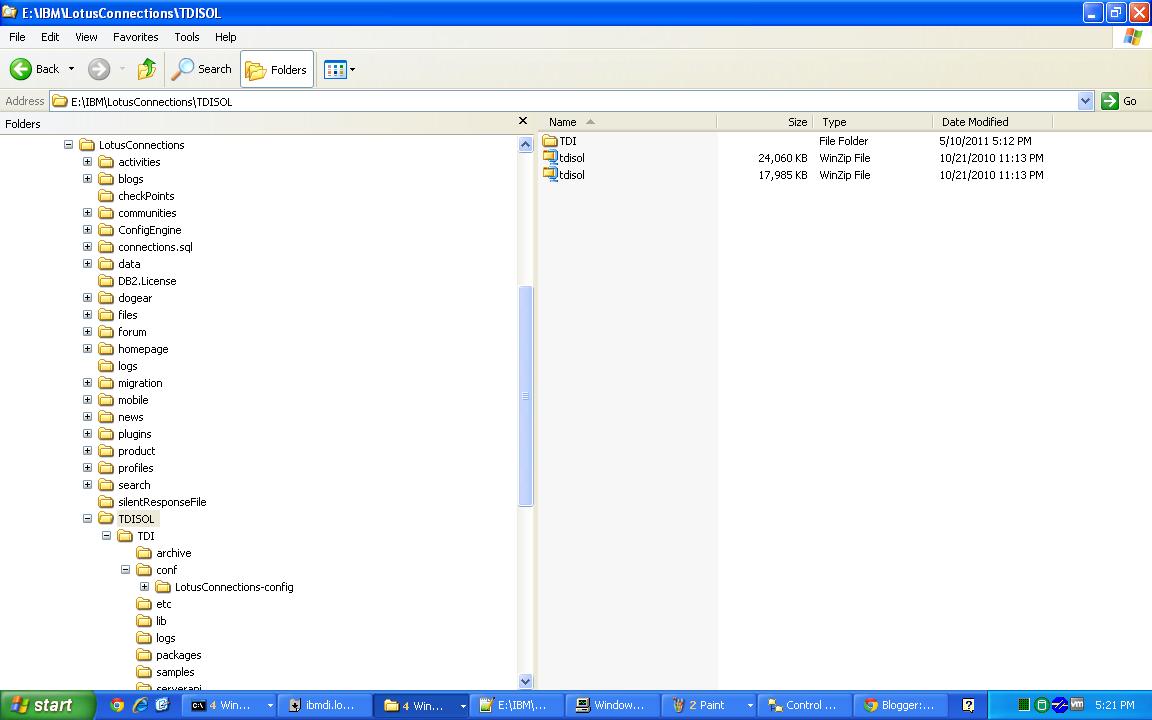Select the etc folder icon
This screenshot has height=720, width=1152.
[x=144, y=604]
